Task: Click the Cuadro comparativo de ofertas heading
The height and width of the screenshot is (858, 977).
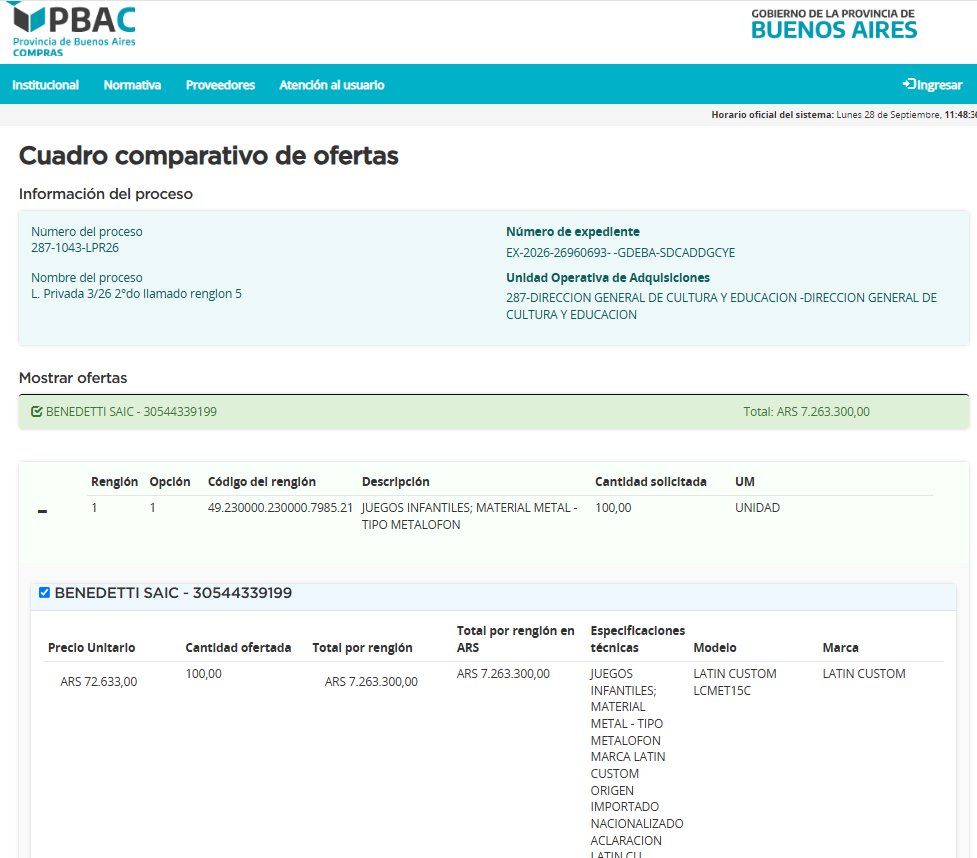Action: [209, 156]
